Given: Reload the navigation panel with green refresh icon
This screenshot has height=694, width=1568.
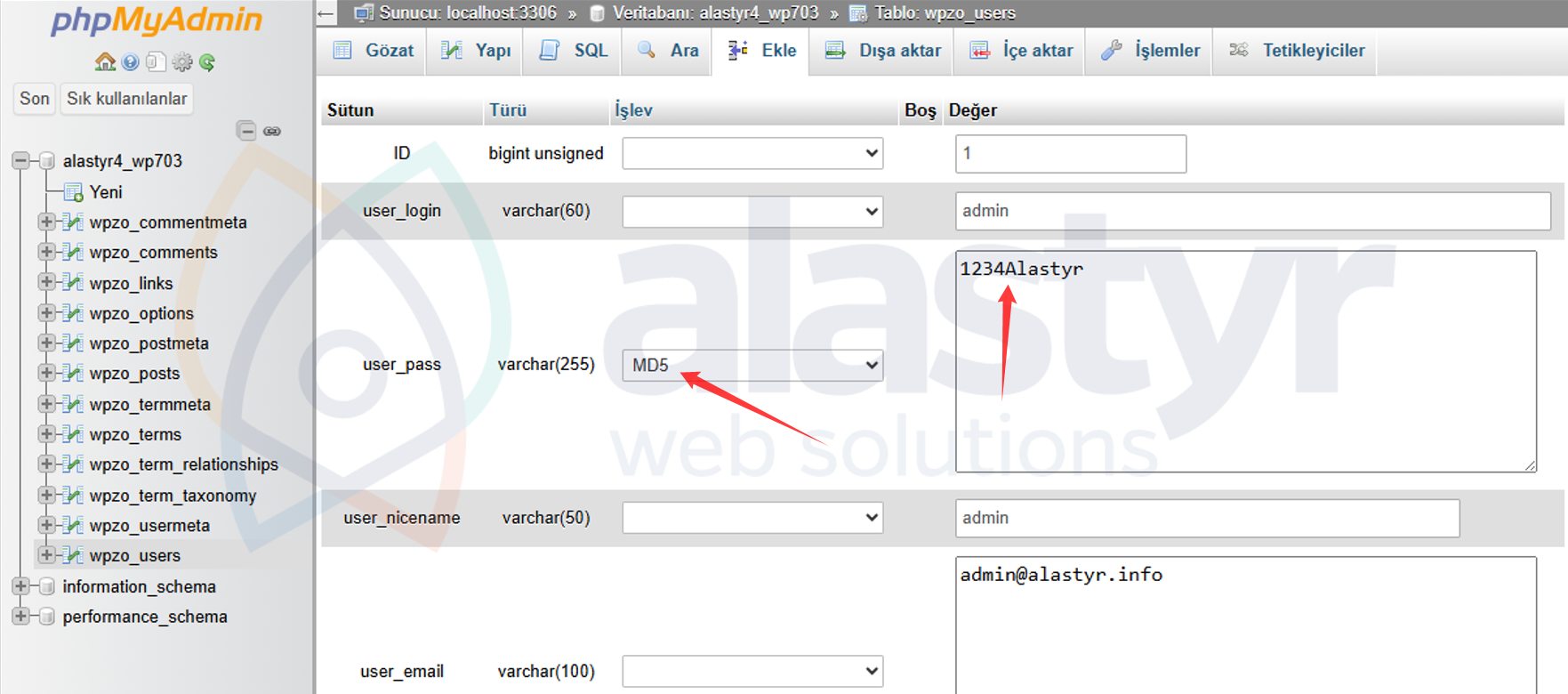Looking at the screenshot, I should 207,61.
